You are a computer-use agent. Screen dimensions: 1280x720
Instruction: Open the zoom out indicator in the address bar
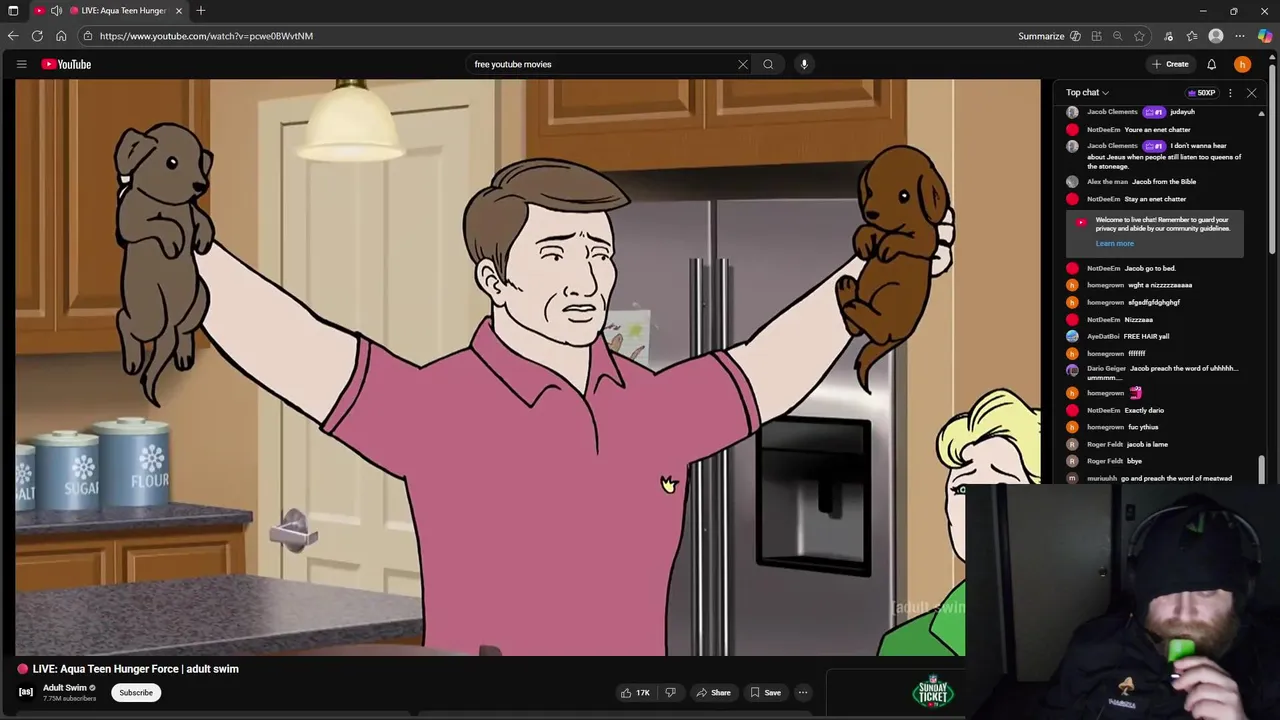pos(1117,36)
